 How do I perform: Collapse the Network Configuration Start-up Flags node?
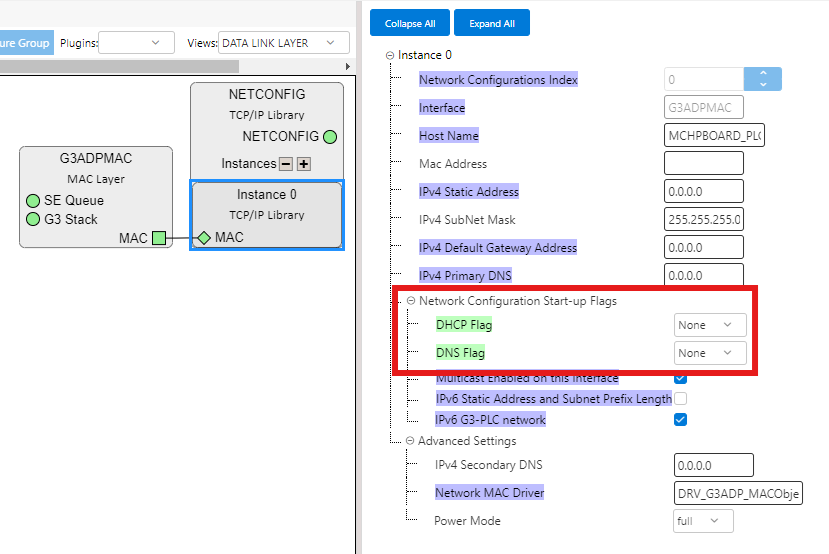point(410,301)
